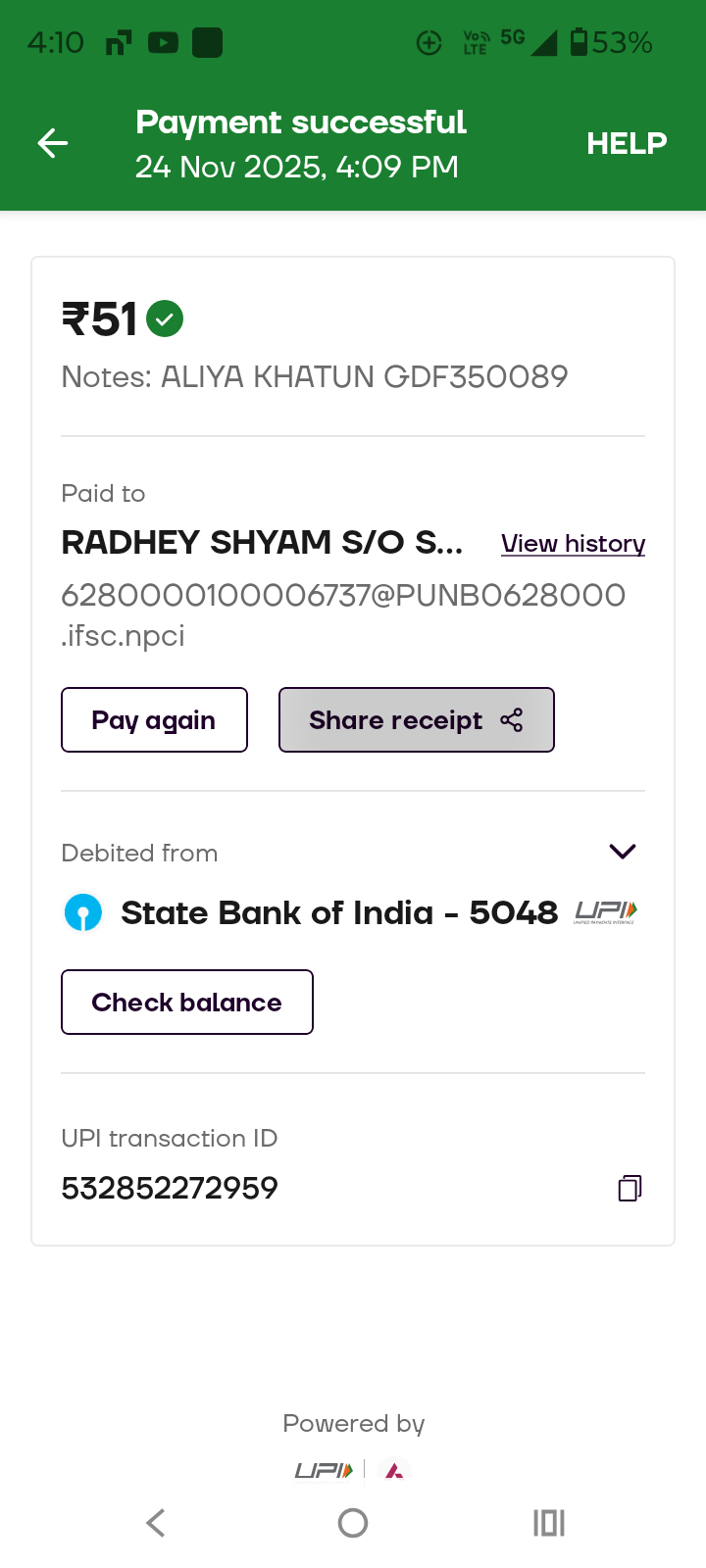Tap the payee UPI address text
The height and width of the screenshot is (1568, 706).
point(343,614)
